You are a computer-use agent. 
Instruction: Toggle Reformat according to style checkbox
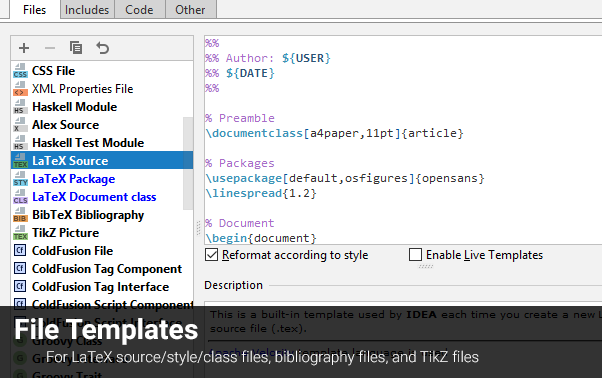[x=212, y=255]
